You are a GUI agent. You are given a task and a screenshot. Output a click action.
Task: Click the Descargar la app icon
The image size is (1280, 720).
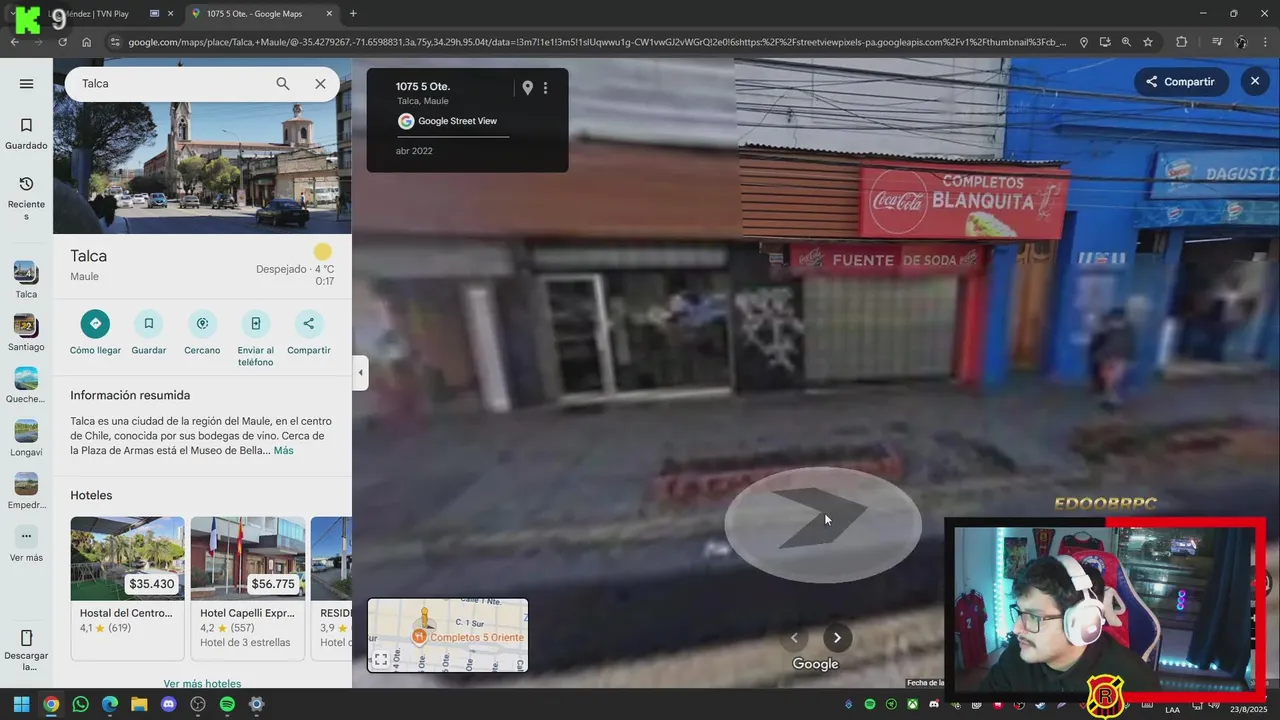[26, 650]
